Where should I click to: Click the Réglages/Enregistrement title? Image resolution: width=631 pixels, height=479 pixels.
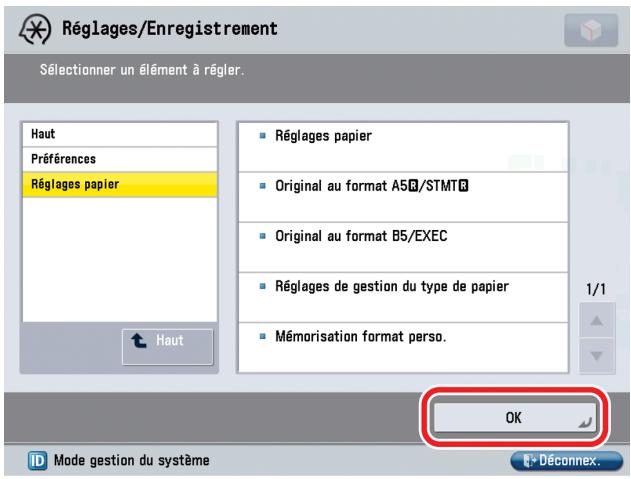point(170,29)
